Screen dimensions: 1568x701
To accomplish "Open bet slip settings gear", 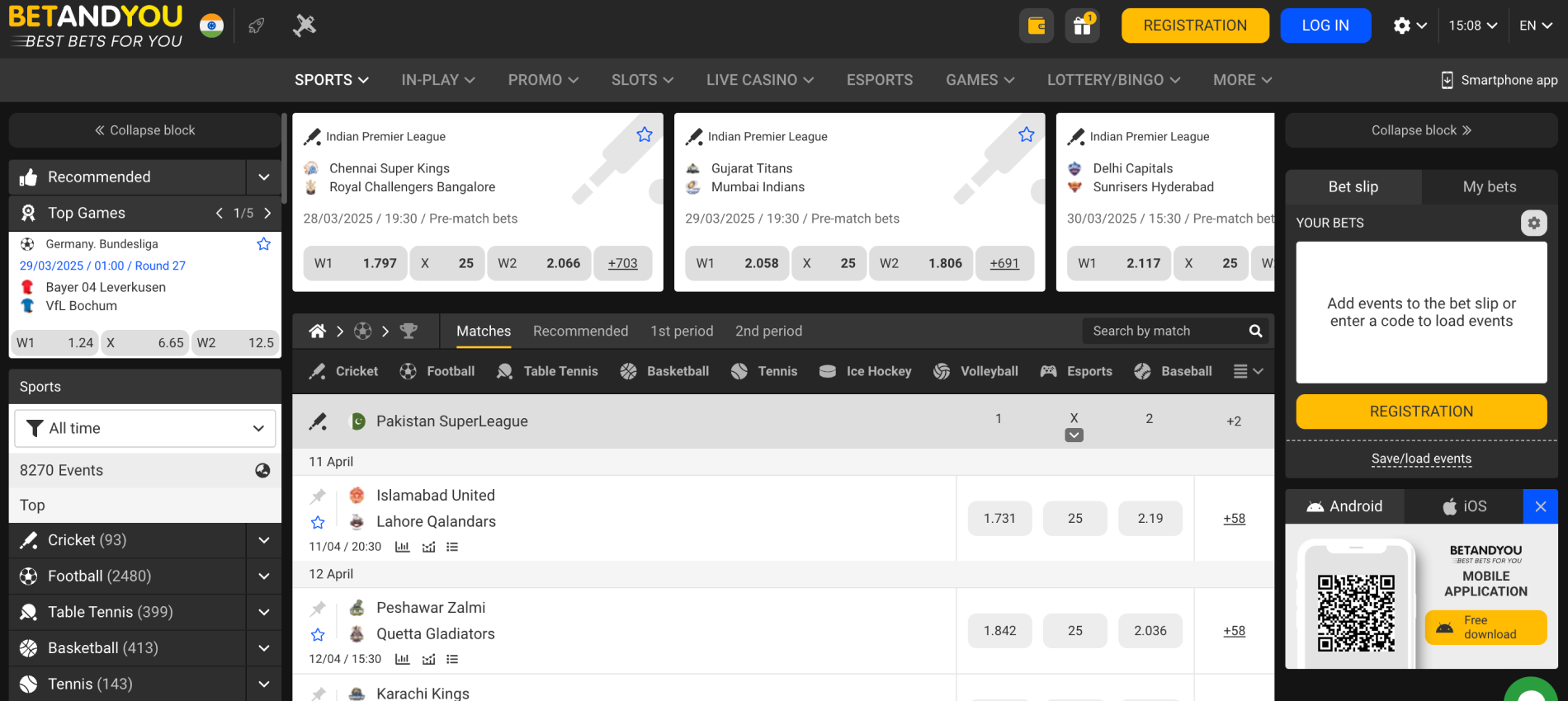I will tap(1533, 223).
